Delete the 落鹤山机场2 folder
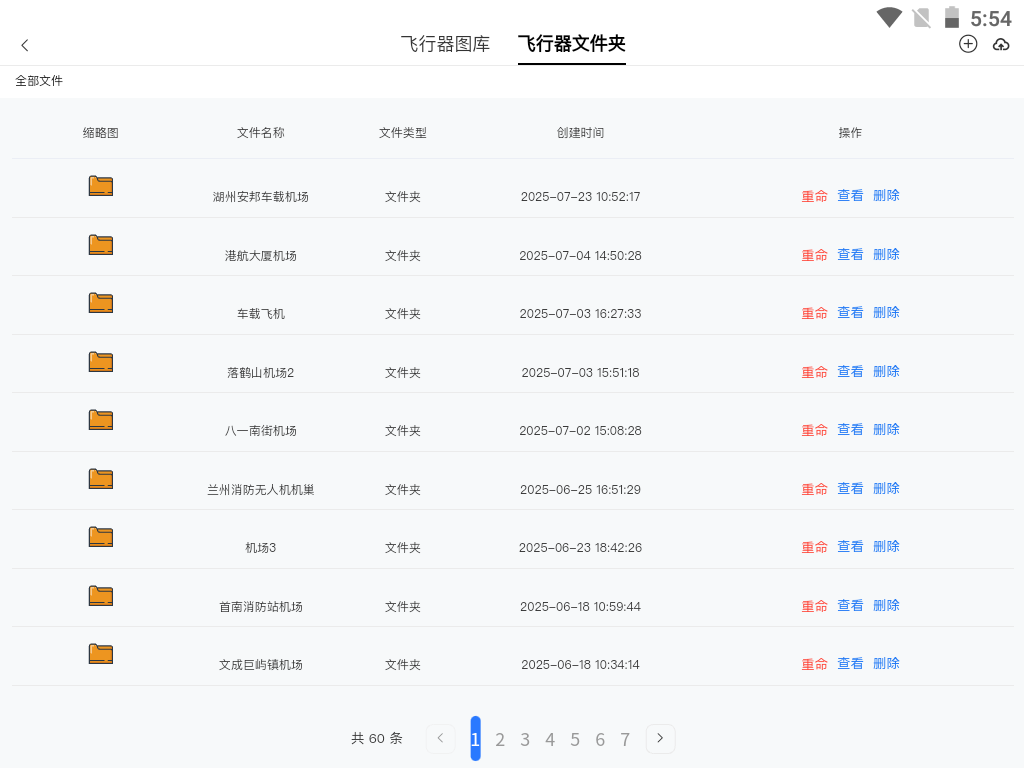 (886, 371)
